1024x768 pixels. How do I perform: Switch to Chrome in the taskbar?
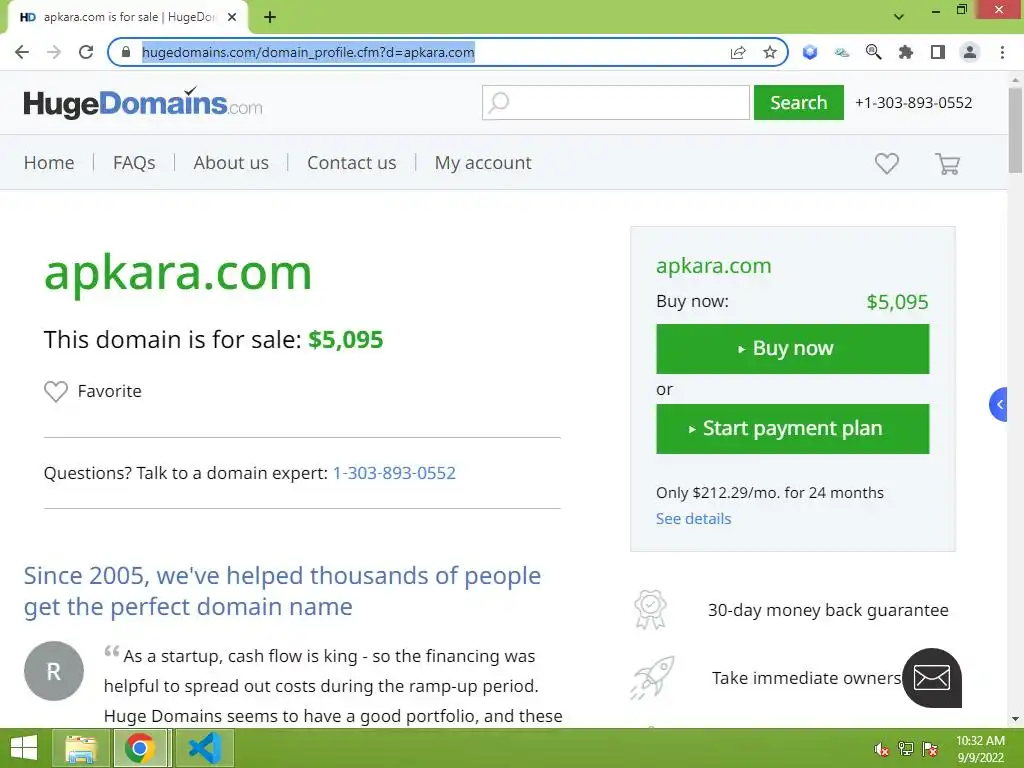(140, 748)
